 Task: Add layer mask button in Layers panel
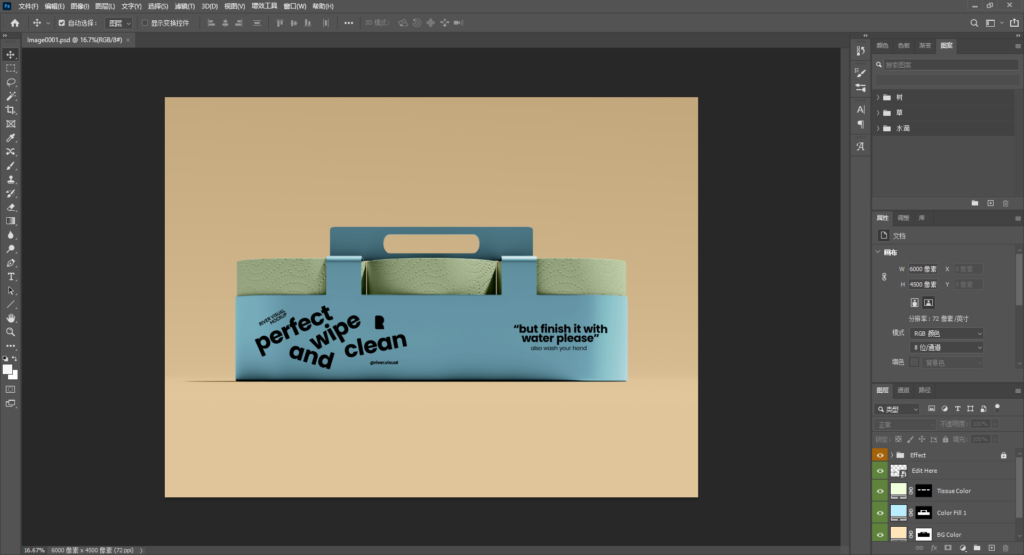[x=948, y=548]
